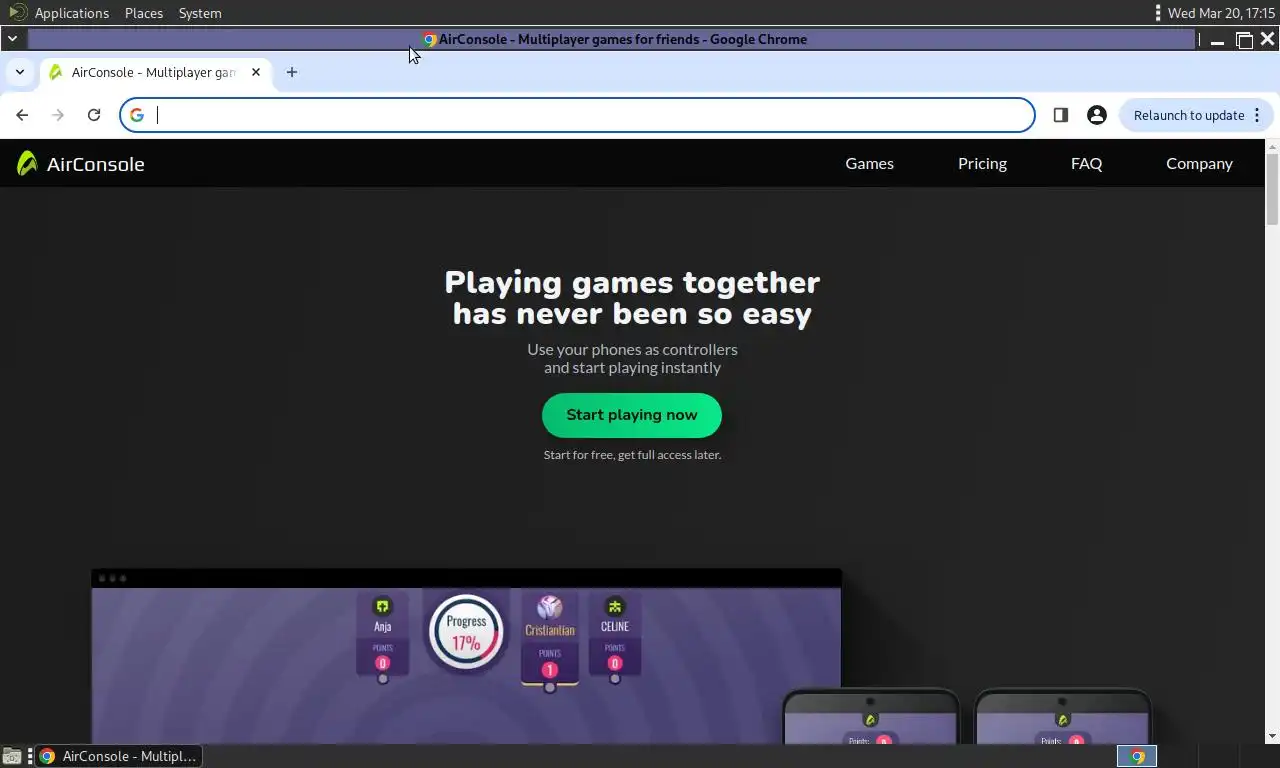1280x768 pixels.
Task: Click the Progress 17% circle indicator
Action: 466,632
